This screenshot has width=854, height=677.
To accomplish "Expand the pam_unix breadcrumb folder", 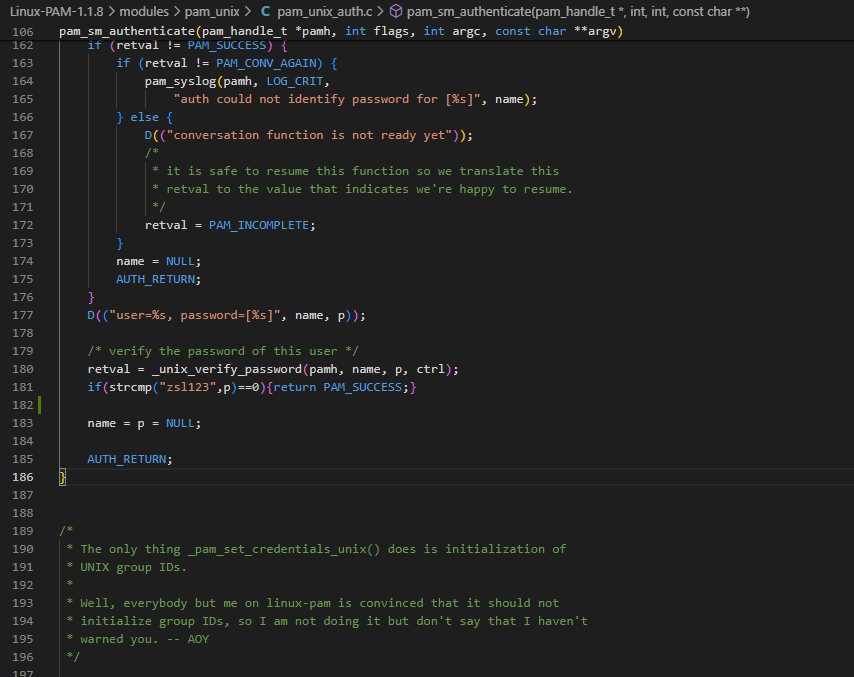I will (215, 12).
